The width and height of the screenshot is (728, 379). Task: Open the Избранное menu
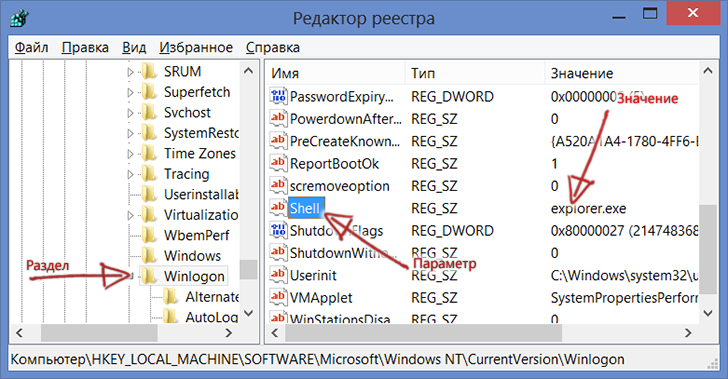click(x=196, y=47)
